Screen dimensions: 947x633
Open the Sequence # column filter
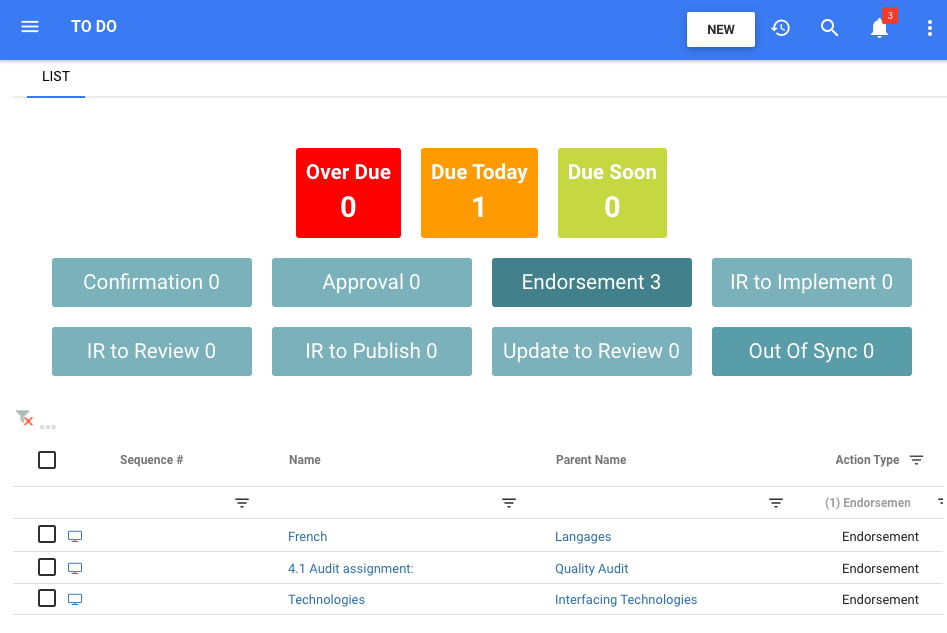(x=242, y=503)
